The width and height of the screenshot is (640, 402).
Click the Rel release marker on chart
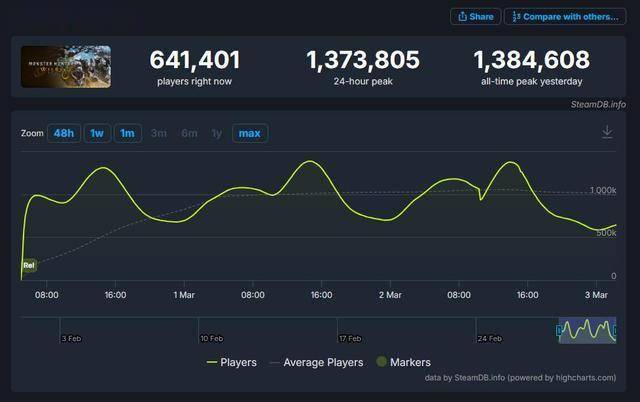(29, 265)
